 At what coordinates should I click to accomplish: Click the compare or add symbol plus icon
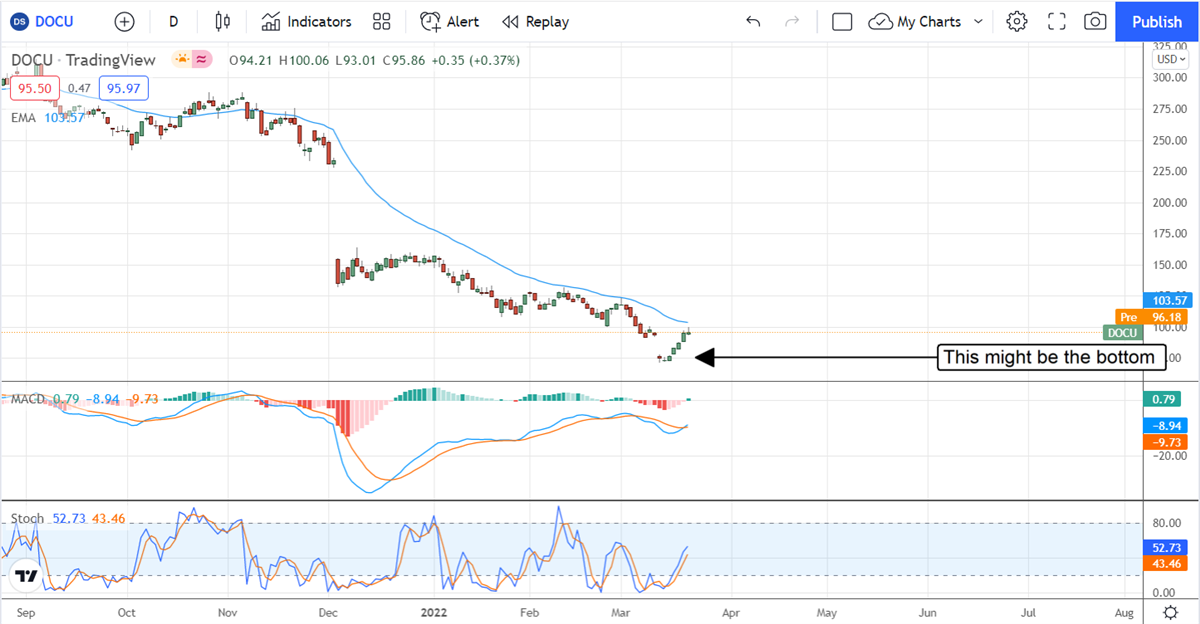pyautogui.click(x=124, y=21)
